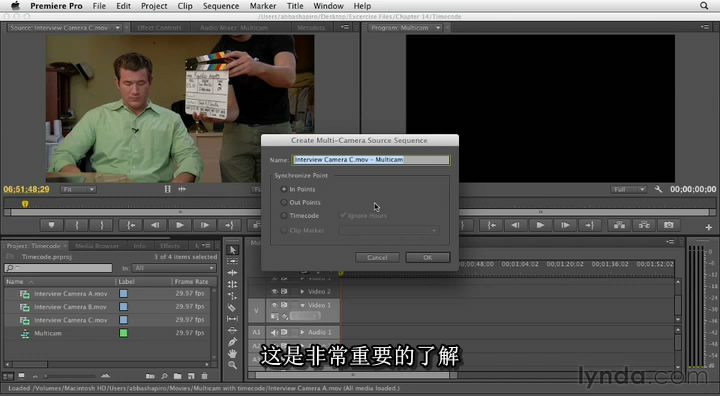
Task: Toggle sync lock on Video 1 track
Action: point(284,305)
